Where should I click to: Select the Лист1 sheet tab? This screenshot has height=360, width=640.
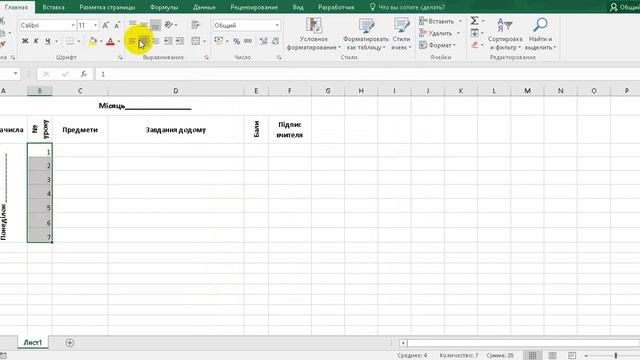[x=33, y=342]
